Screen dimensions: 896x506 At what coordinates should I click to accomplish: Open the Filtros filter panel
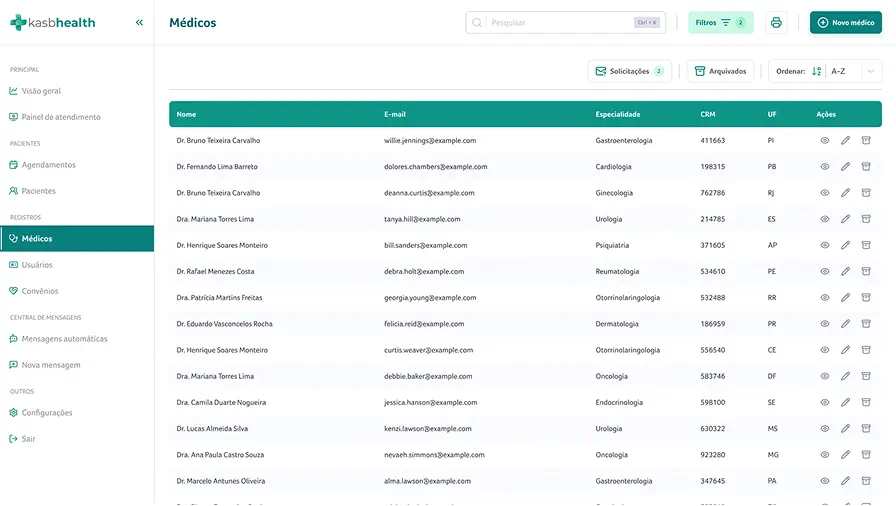pyautogui.click(x=720, y=23)
